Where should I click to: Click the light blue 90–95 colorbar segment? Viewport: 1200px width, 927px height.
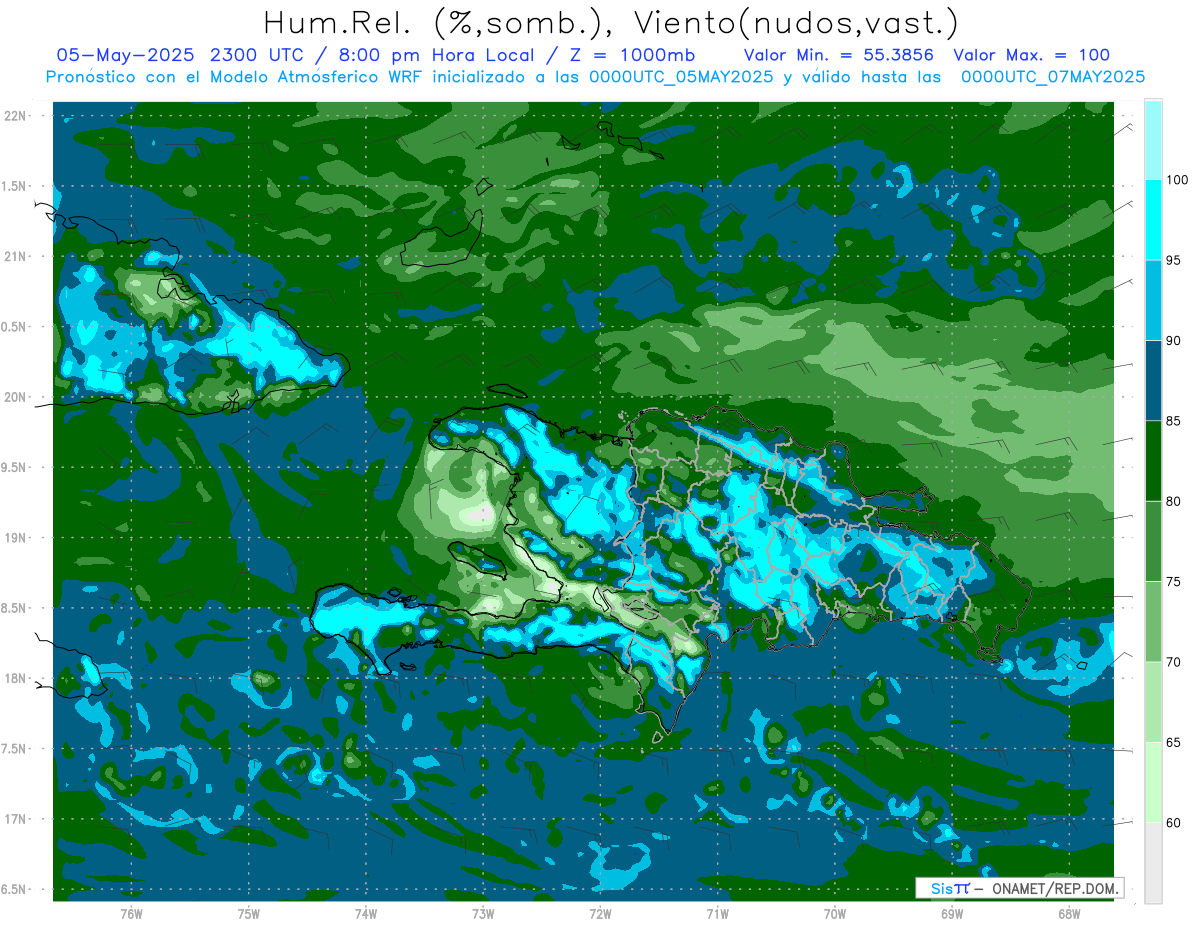(x=1153, y=300)
